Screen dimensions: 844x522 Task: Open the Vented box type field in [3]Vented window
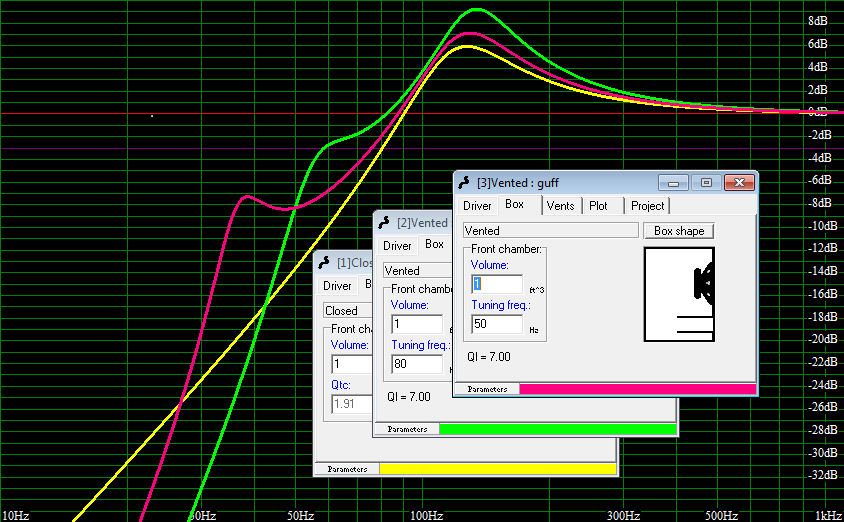click(x=550, y=231)
